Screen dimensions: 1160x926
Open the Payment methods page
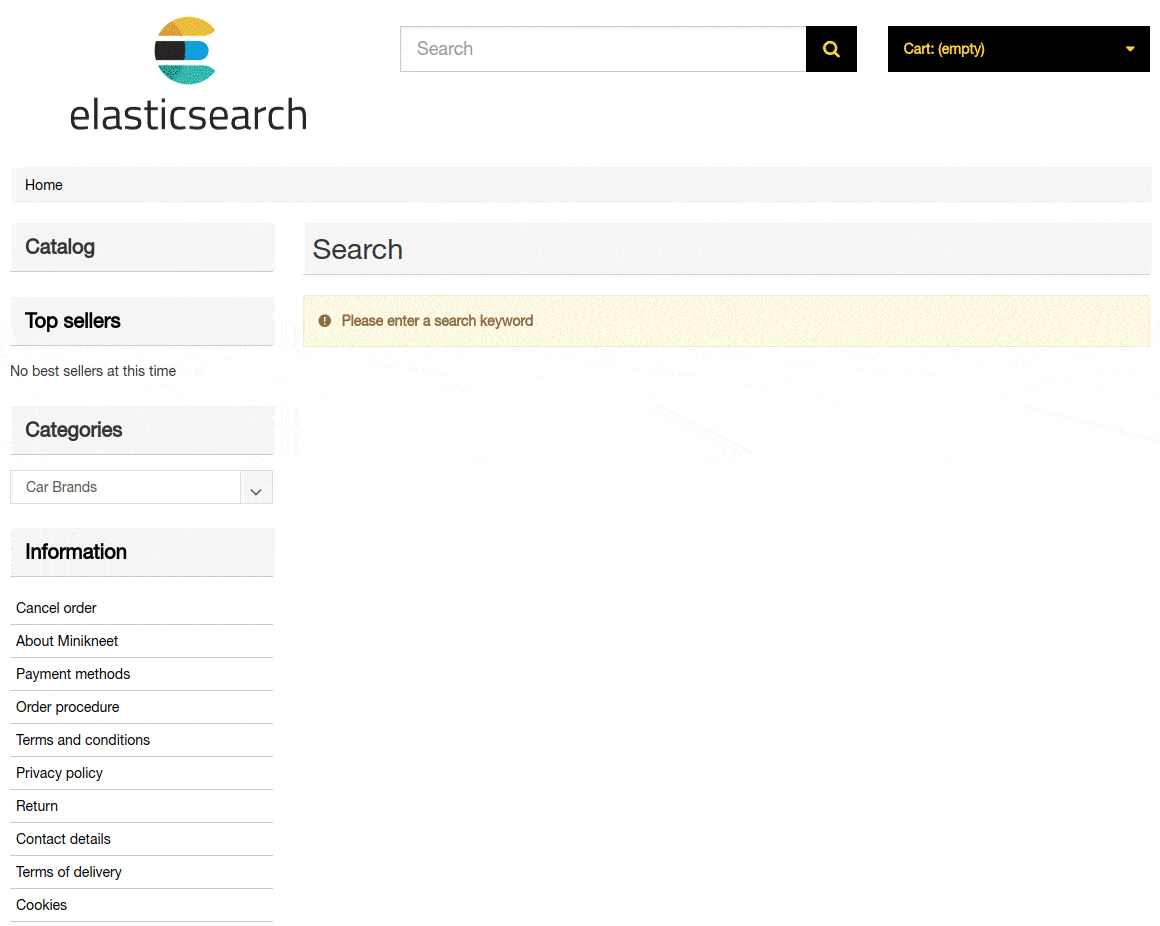click(72, 674)
